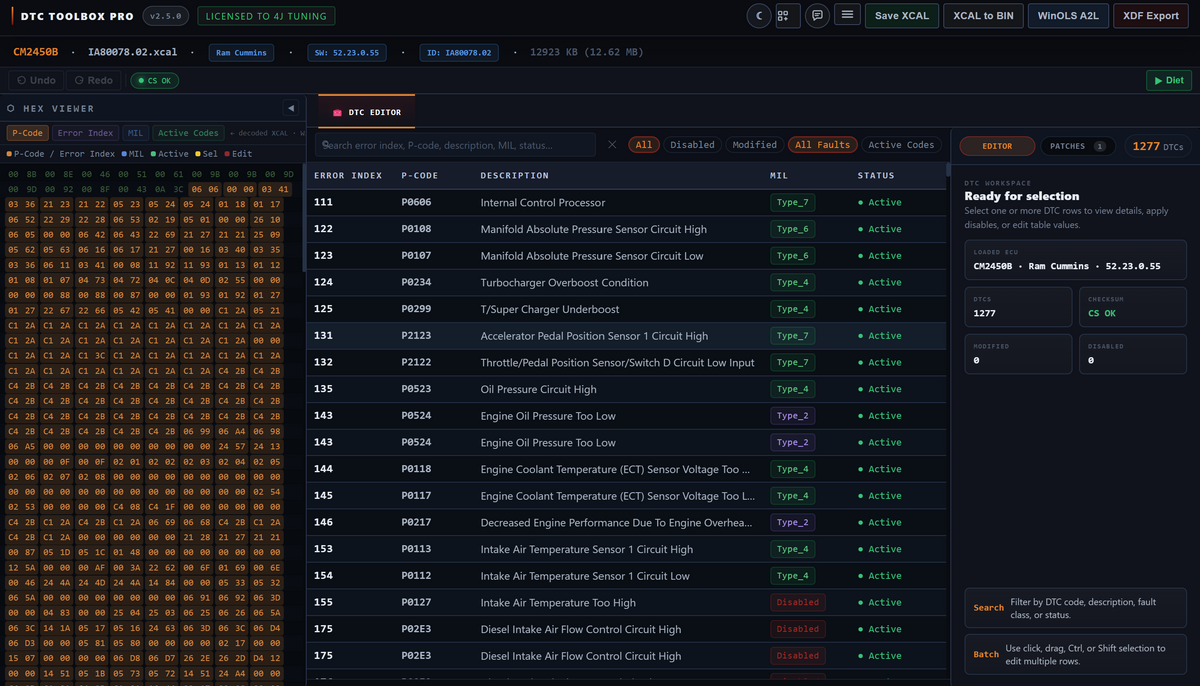Viewport: 1200px width, 686px height.
Task: Convert using XCAL to BIN button
Action: [x=983, y=15]
